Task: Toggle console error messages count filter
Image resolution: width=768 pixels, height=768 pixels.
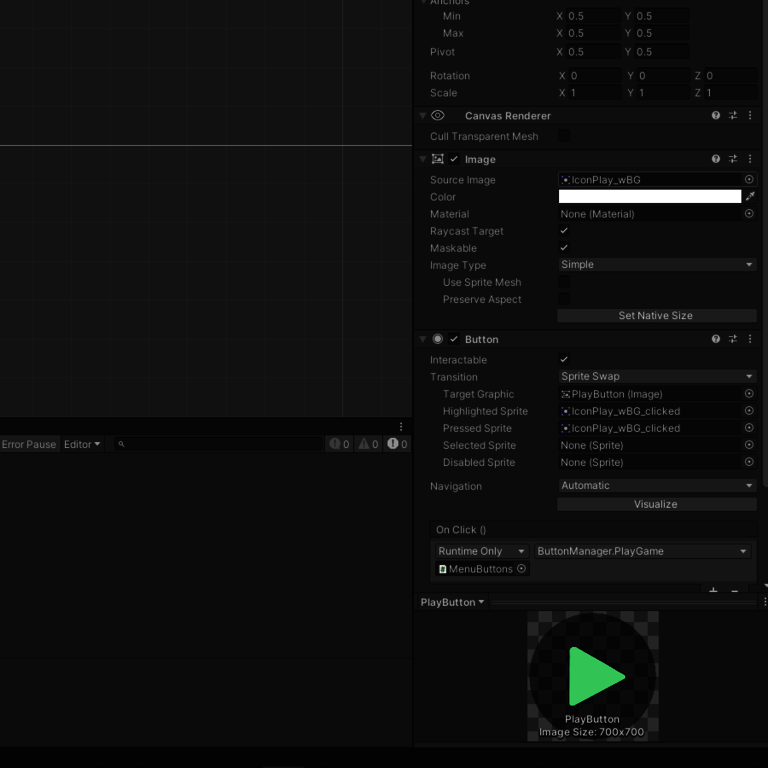Action: pos(397,444)
